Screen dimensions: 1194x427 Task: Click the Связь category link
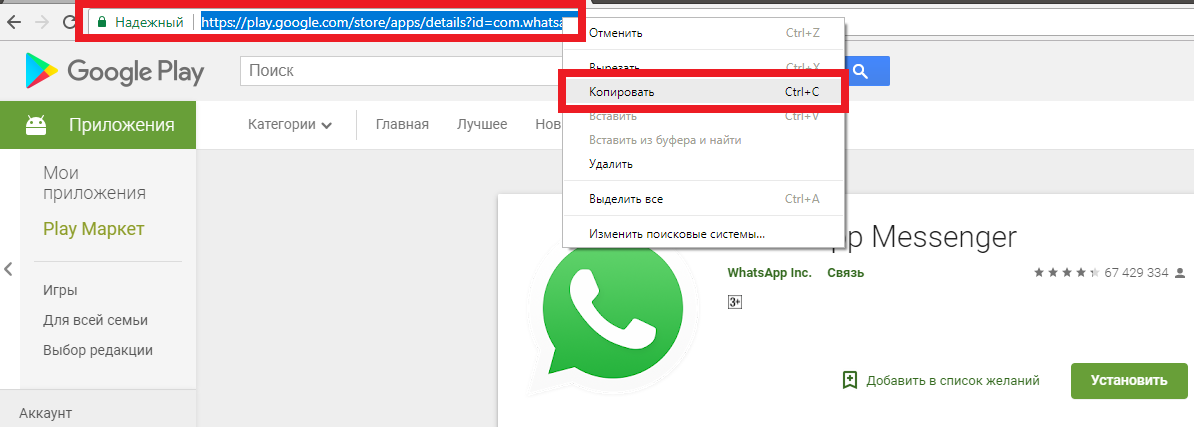tap(845, 272)
